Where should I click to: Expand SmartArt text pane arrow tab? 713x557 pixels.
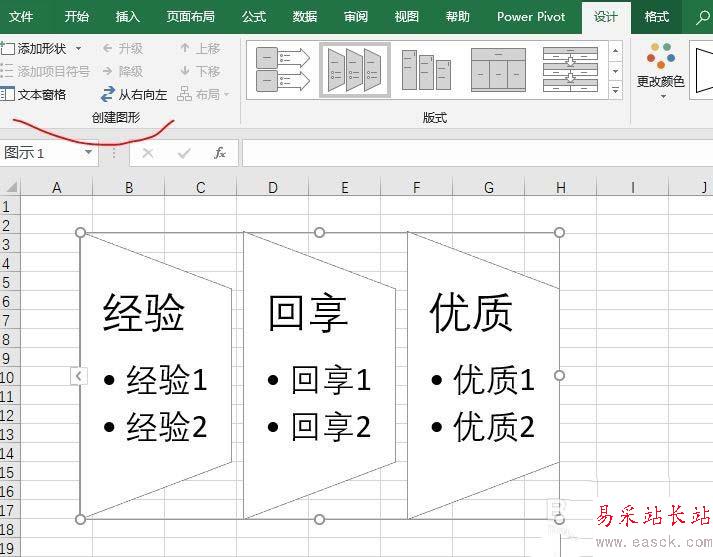point(79,376)
